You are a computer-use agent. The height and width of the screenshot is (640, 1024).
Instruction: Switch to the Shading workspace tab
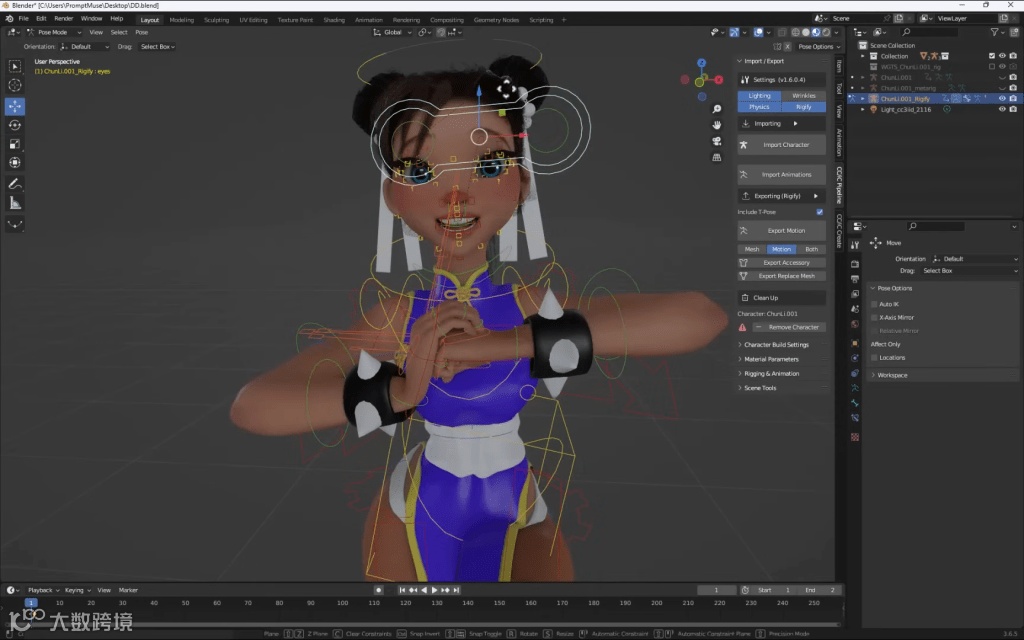334,20
